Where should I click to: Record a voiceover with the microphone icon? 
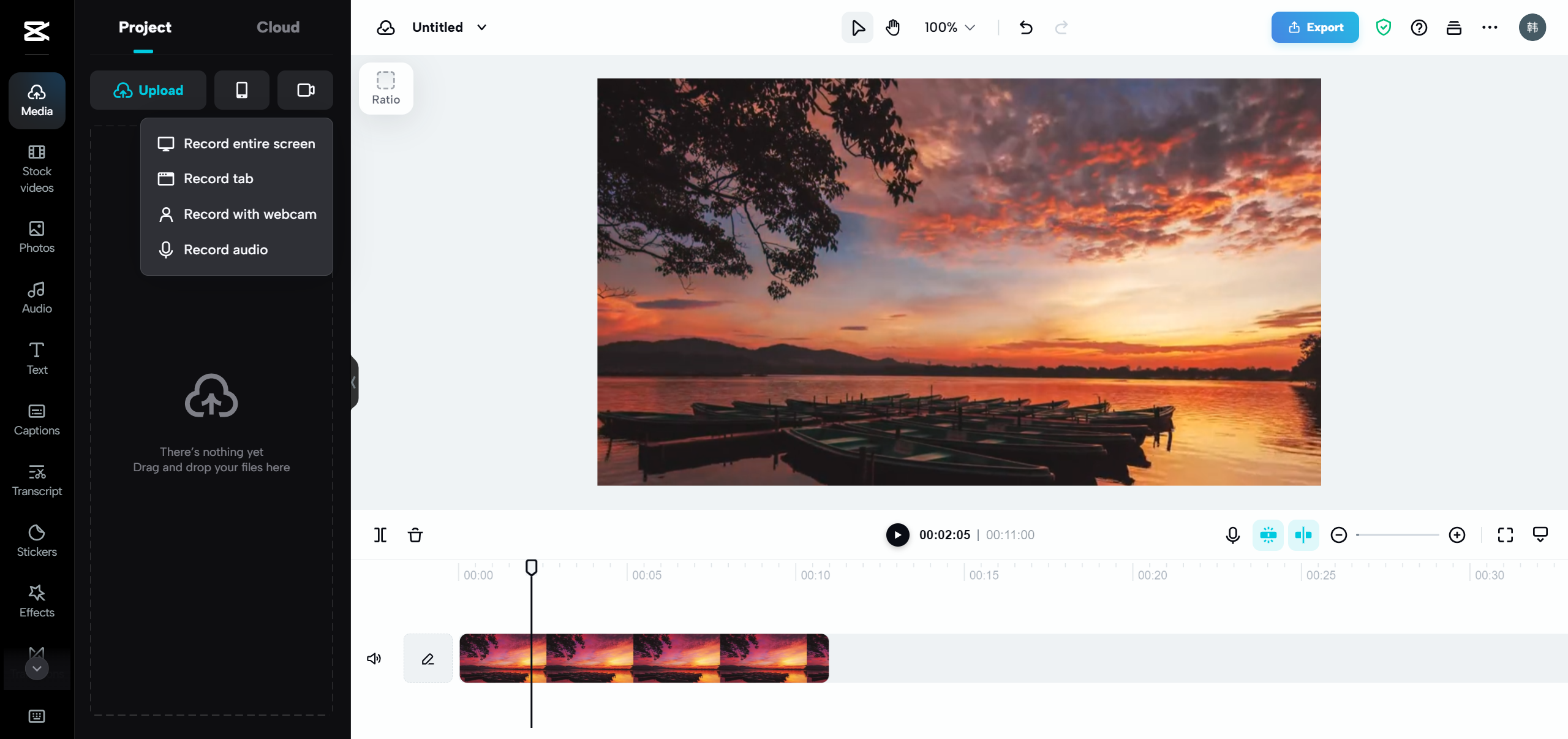coord(1232,535)
